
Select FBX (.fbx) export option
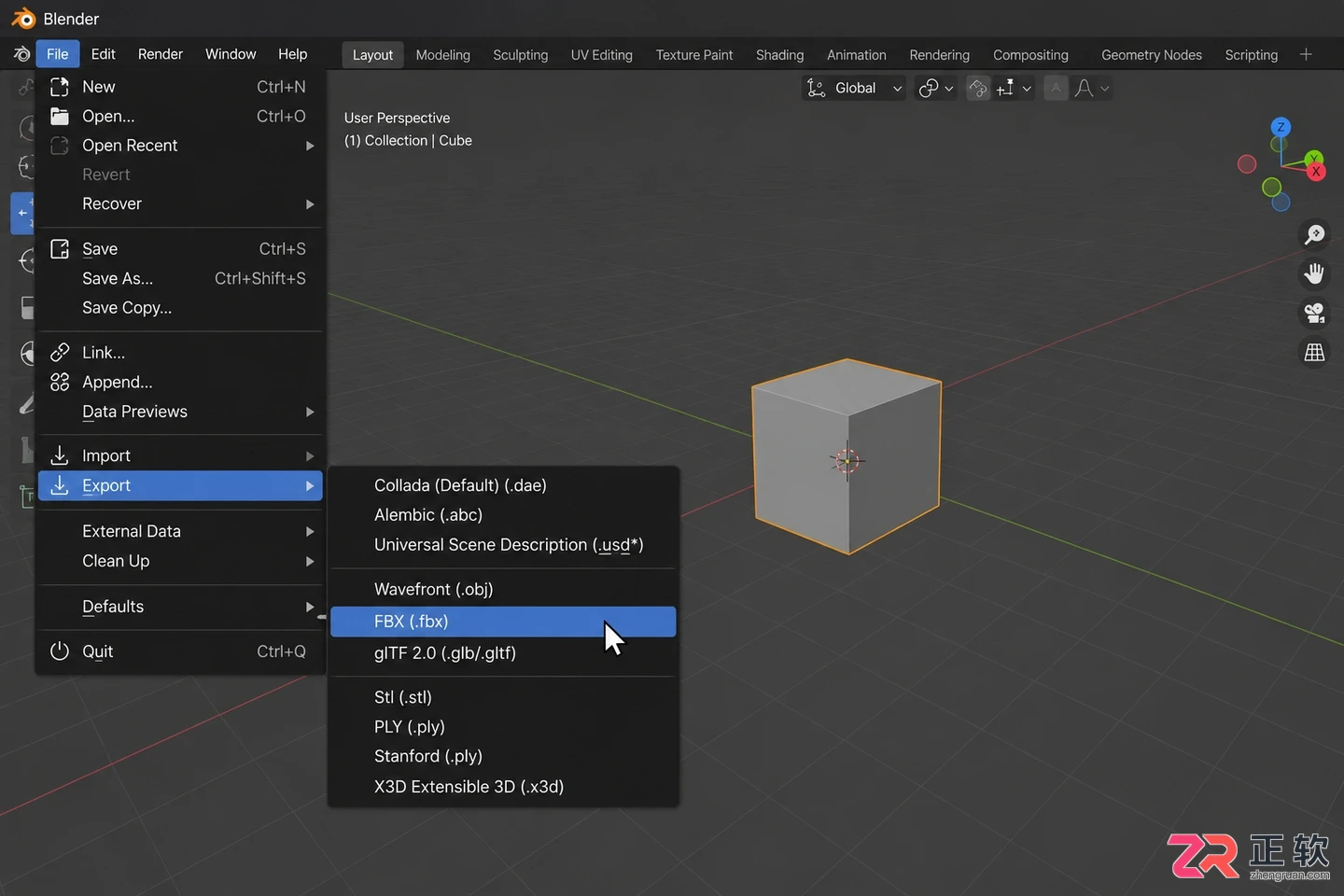point(503,622)
